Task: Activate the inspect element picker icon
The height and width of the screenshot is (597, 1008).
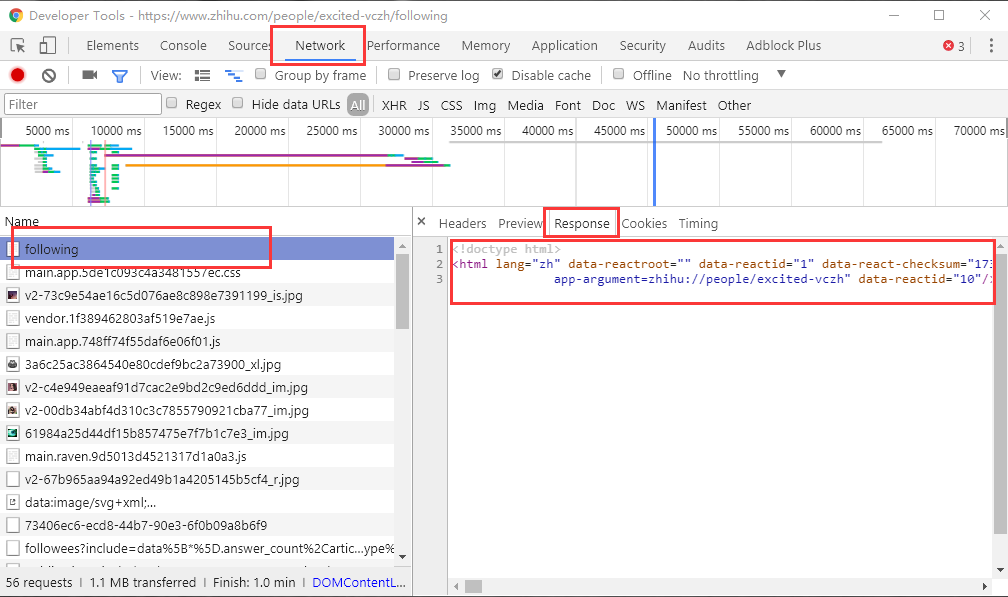Action: pyautogui.click(x=18, y=46)
